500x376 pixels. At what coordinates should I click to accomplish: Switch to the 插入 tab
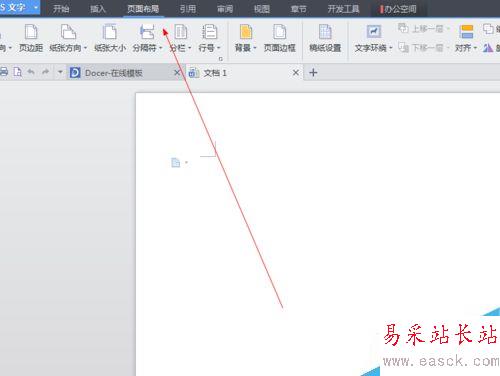click(x=98, y=9)
